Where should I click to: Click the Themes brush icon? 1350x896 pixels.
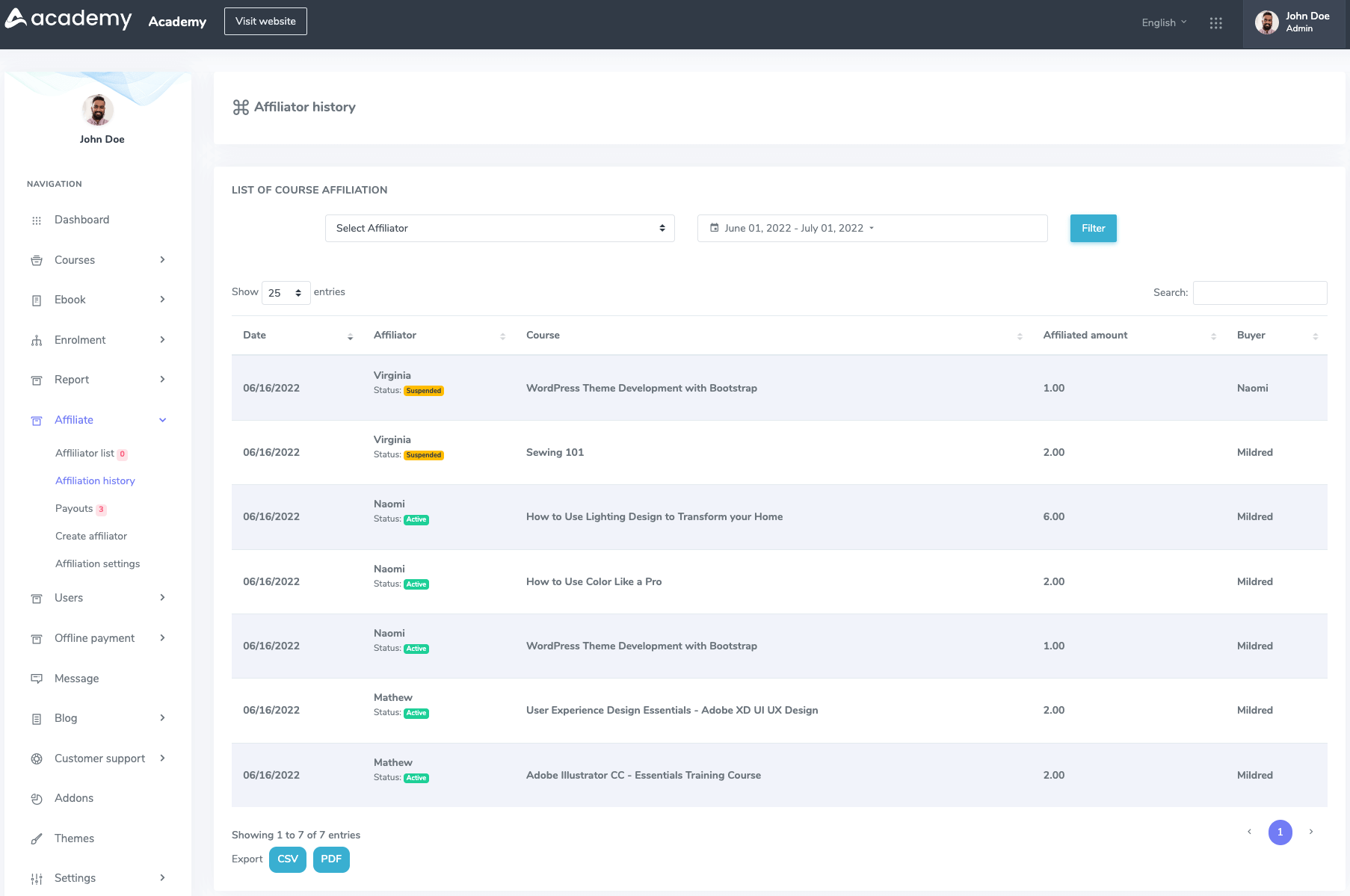37,838
